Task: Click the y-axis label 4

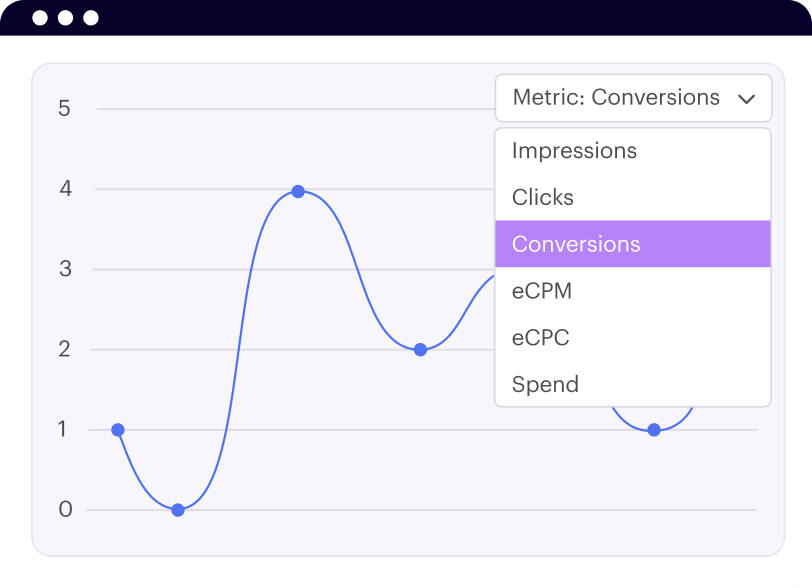Action: coord(65,189)
